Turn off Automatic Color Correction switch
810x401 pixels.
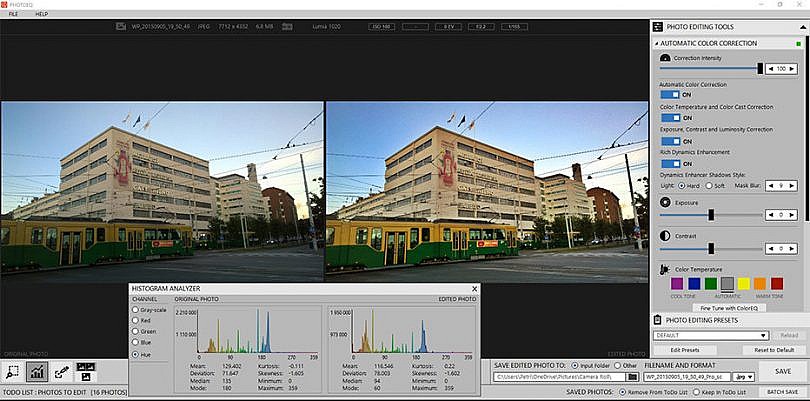671,95
